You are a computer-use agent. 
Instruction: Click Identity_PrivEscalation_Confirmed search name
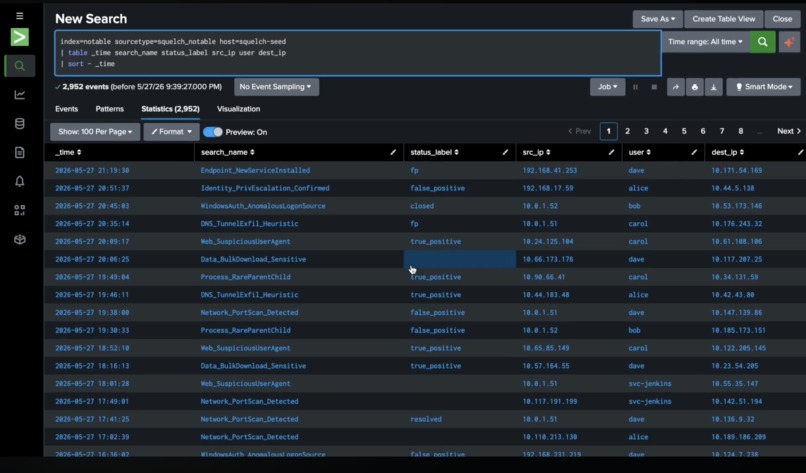[x=265, y=188]
